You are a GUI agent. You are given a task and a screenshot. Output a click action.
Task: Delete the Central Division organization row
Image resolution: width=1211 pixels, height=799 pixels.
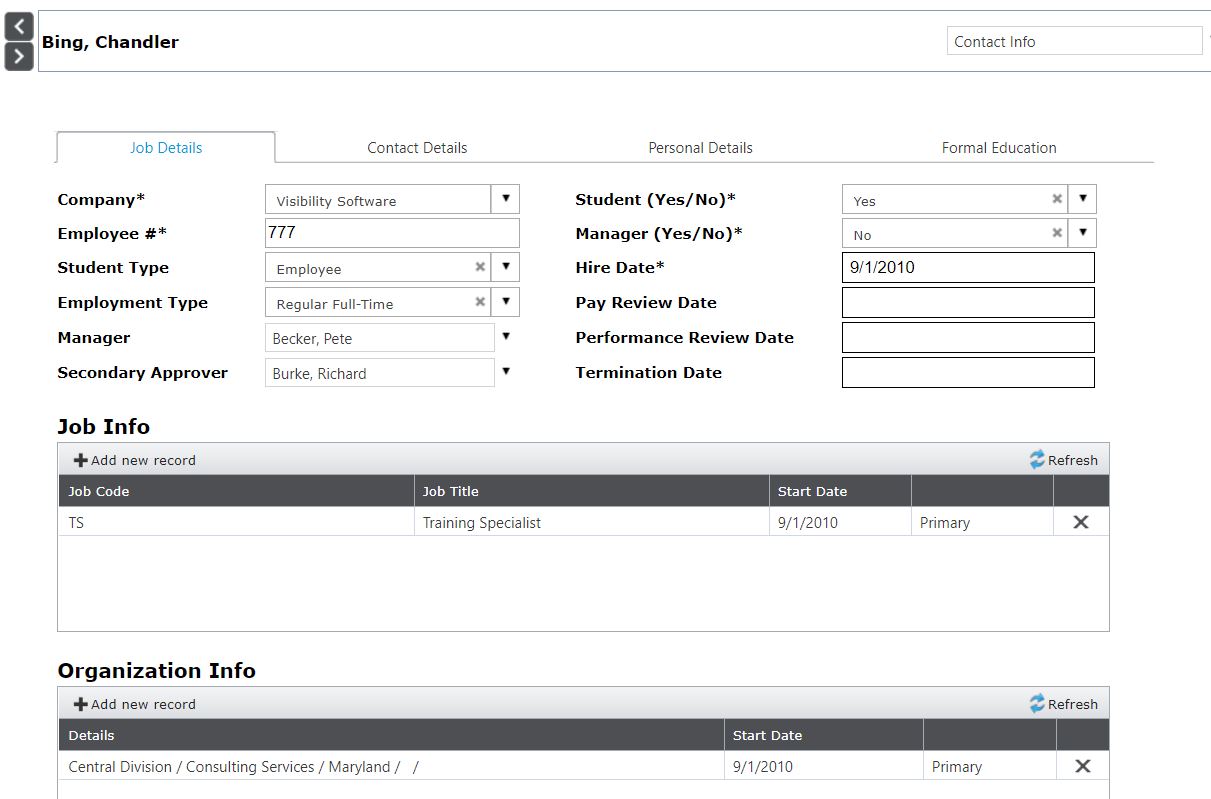click(x=1082, y=766)
